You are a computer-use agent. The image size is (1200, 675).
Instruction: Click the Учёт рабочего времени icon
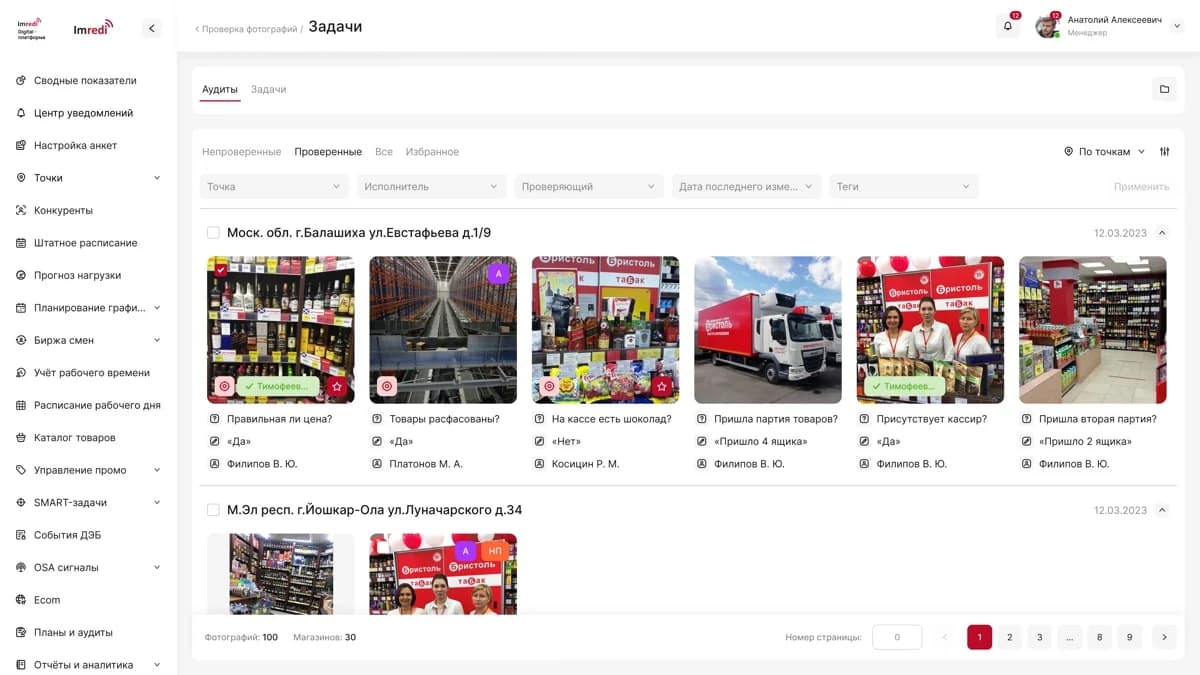(x=22, y=373)
